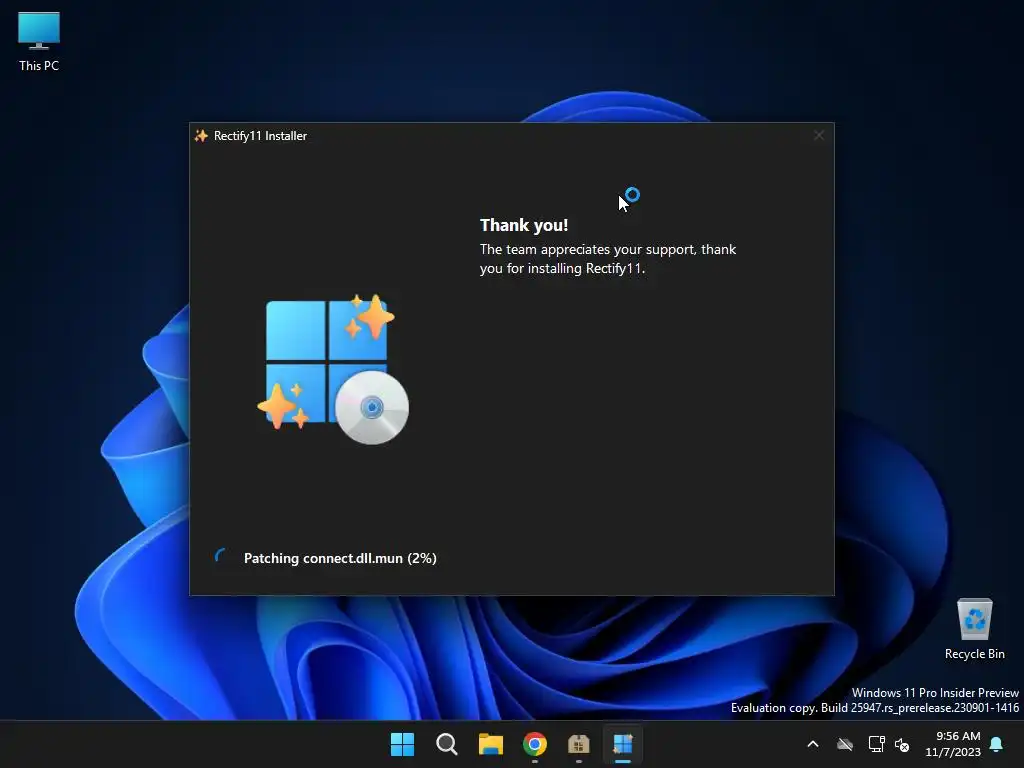The image size is (1024, 768).
Task: Launch File Explorer from taskbar
Action: pyautogui.click(x=490, y=744)
